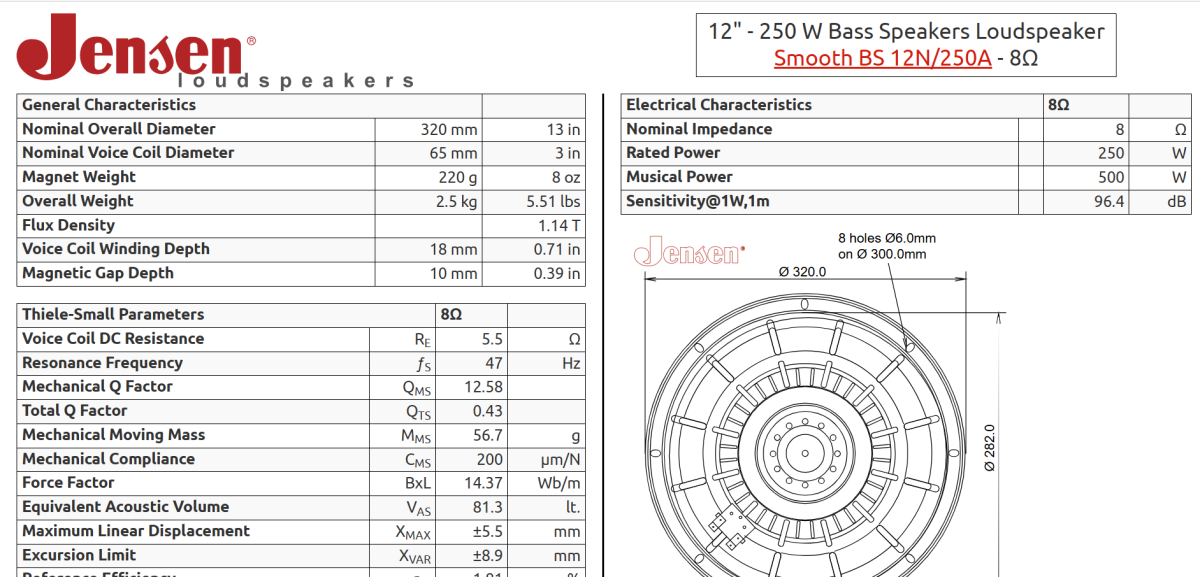Viewport: 1200px width, 577px height.
Task: Click the '8 holes Ø6.0mm' annotation
Action: click(x=887, y=239)
